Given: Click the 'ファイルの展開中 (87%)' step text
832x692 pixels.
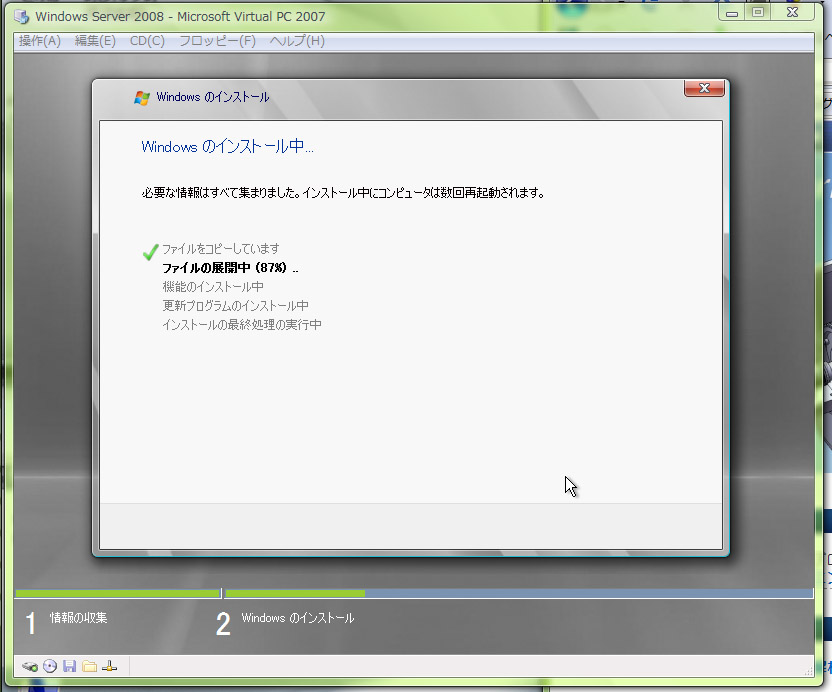Looking at the screenshot, I should 230,267.
